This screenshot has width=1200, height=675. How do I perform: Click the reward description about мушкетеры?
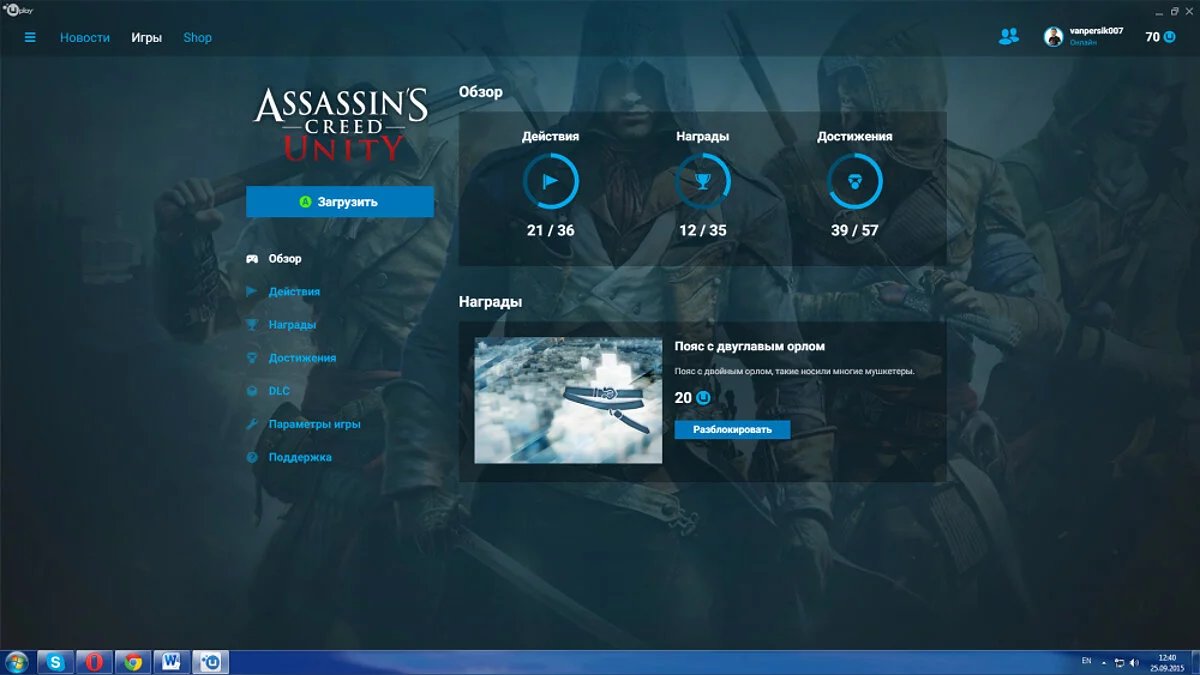(x=794, y=371)
